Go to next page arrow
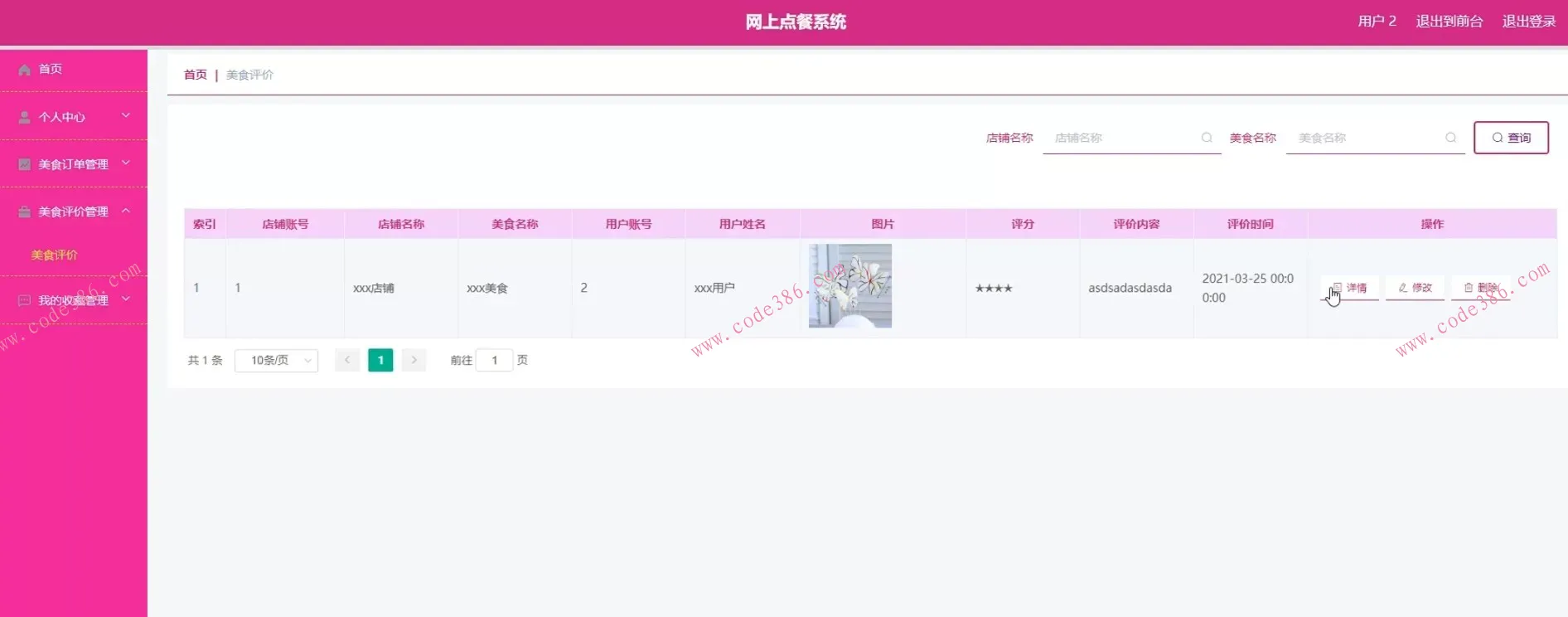 (414, 360)
